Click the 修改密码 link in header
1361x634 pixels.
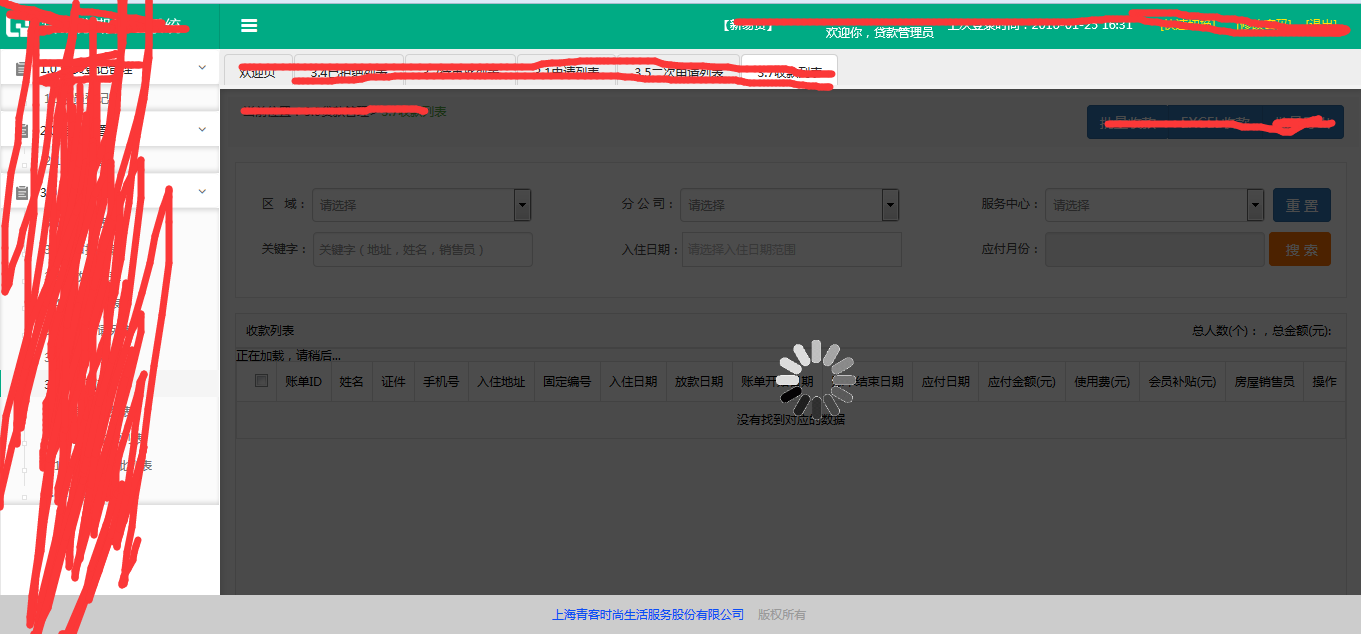(x=1263, y=23)
